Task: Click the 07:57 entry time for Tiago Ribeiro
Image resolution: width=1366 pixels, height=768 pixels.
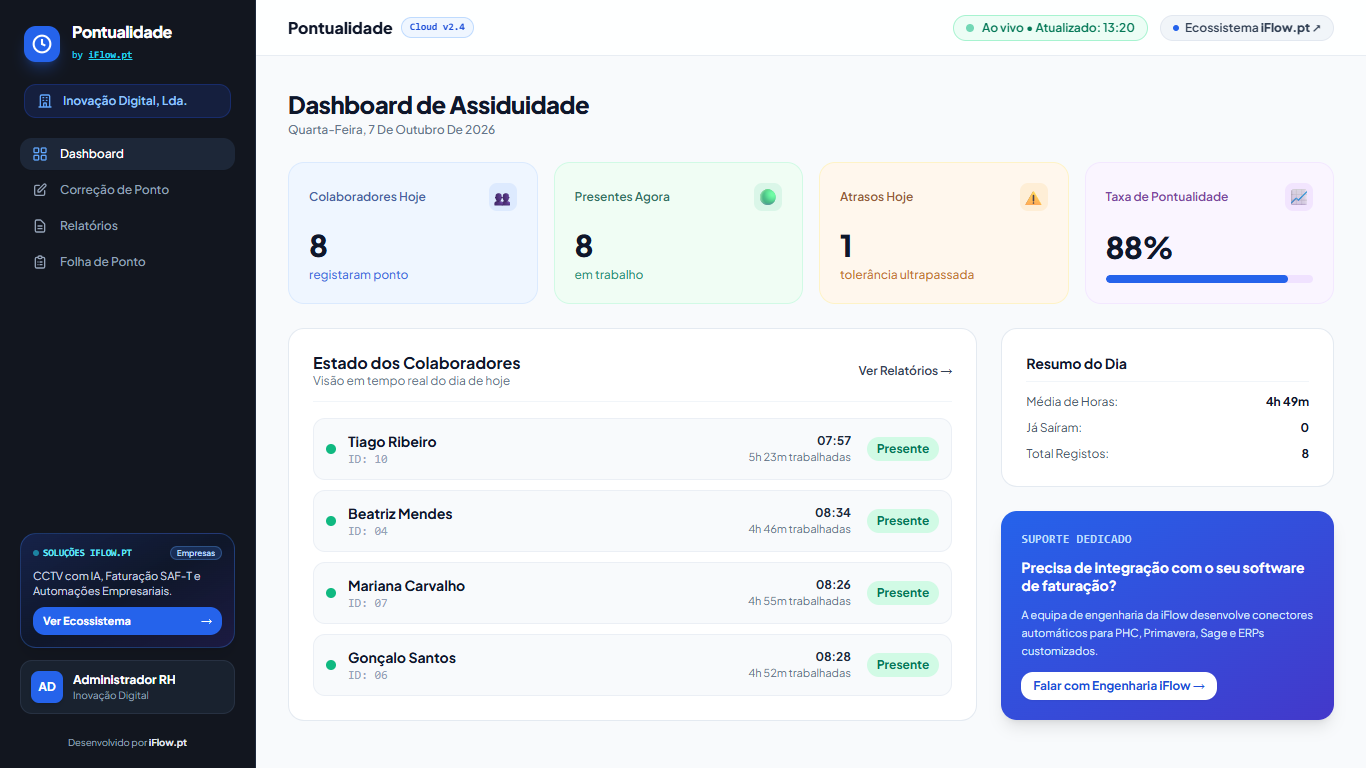Action: [x=834, y=441]
